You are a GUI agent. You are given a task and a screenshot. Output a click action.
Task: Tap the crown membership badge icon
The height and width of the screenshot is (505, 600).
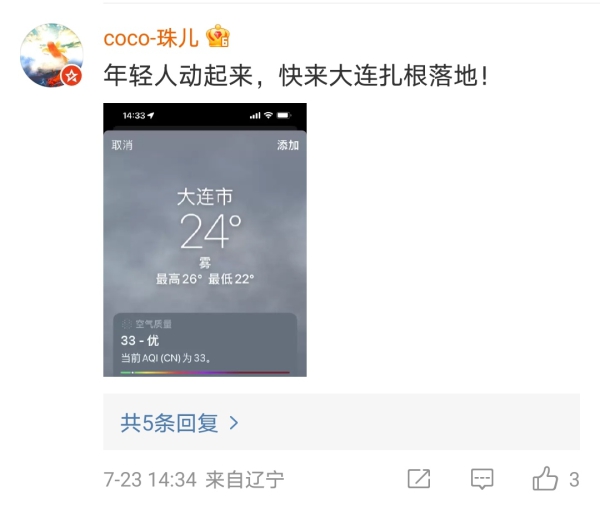tap(218, 36)
